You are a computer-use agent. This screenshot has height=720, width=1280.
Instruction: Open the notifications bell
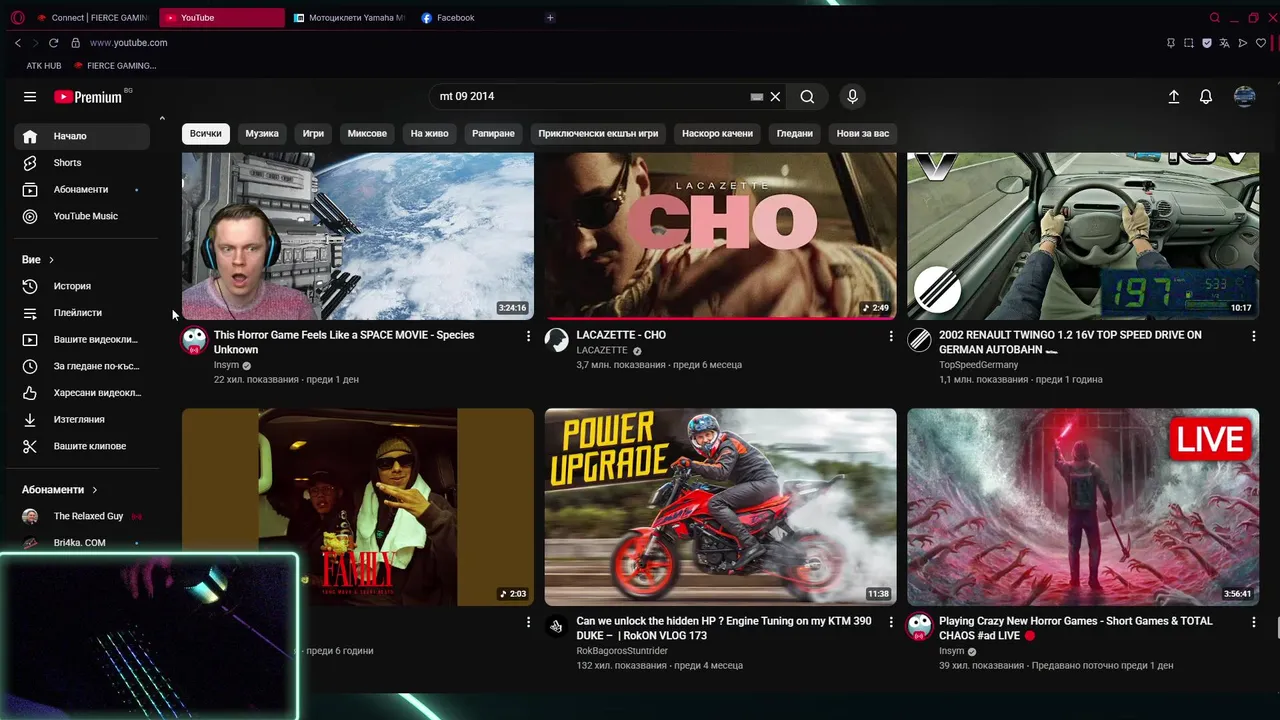coord(1206,97)
